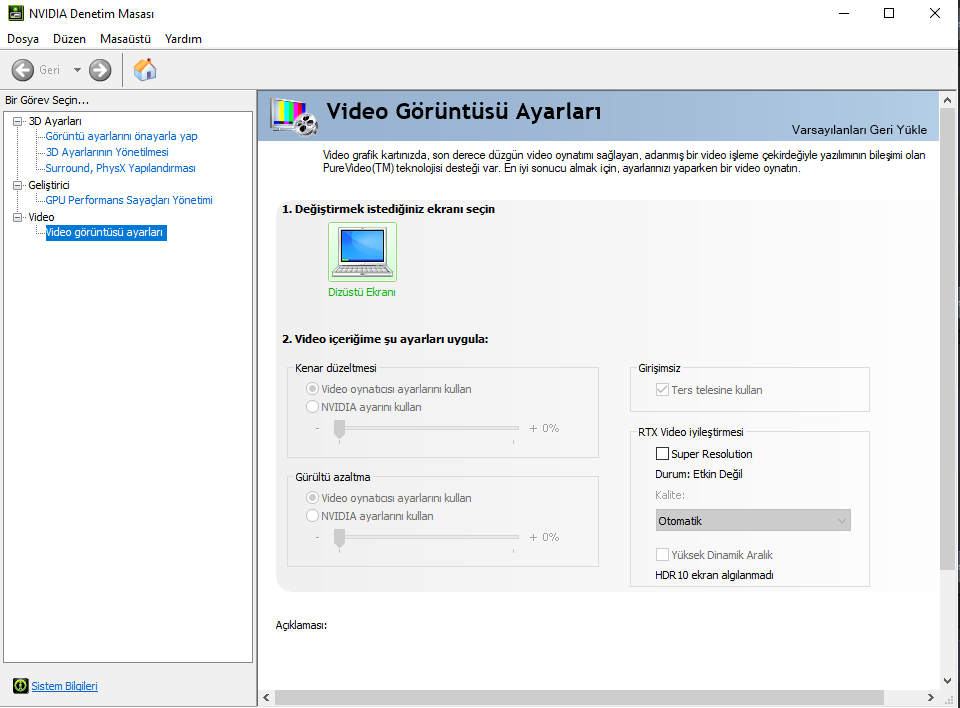Collapse the Video tree node
The height and width of the screenshot is (708, 960).
pyautogui.click(x=18, y=217)
